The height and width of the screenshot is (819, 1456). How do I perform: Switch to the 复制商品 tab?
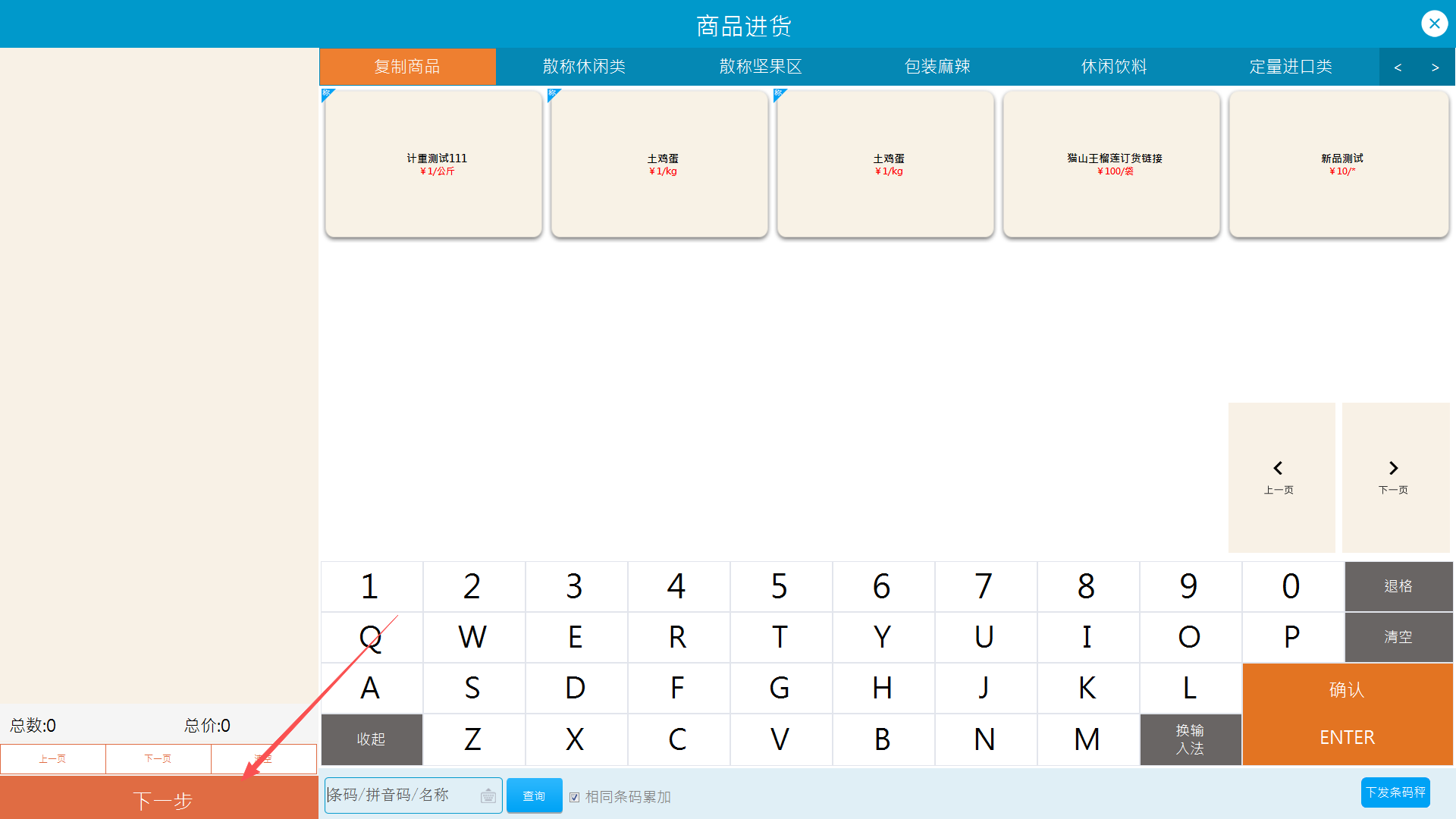407,67
